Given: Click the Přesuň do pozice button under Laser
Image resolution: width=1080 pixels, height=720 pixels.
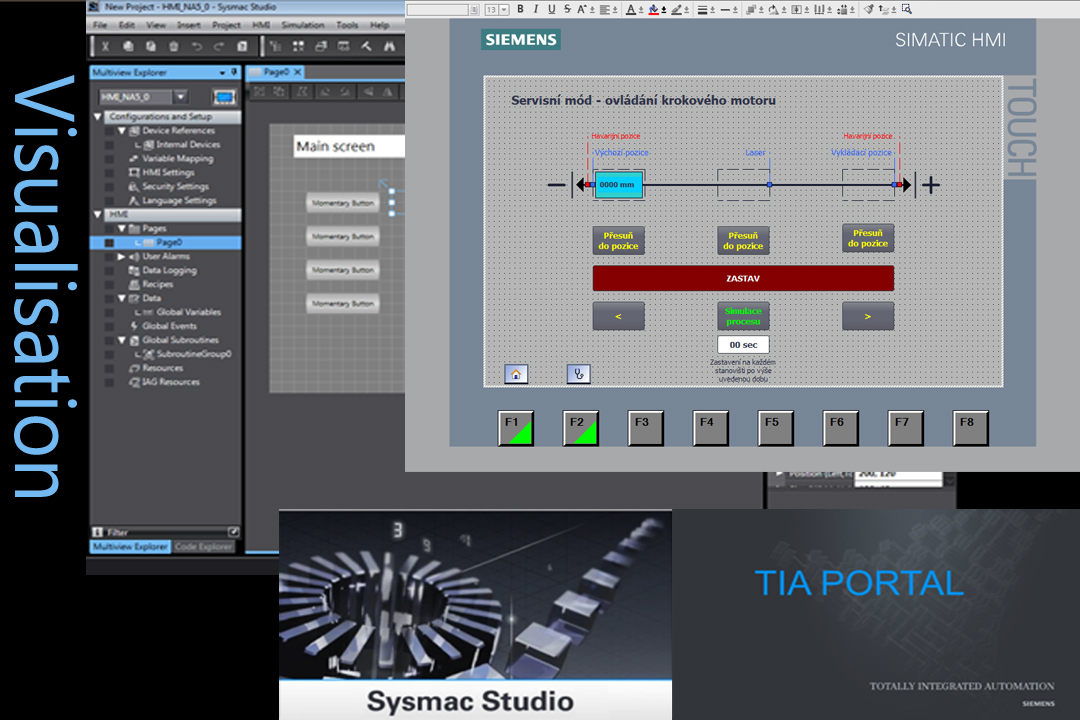Looking at the screenshot, I should click(x=743, y=240).
